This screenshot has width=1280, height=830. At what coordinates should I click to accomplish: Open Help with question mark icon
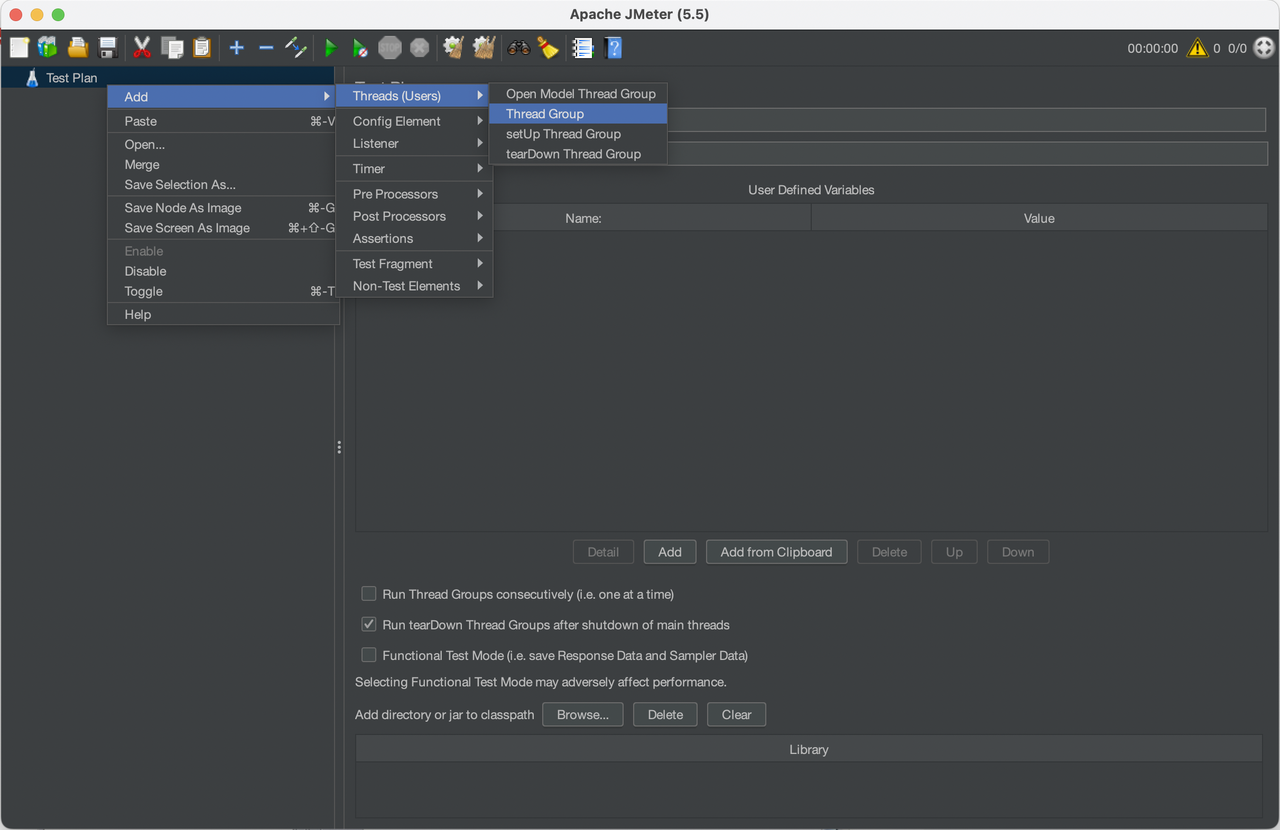pos(613,47)
